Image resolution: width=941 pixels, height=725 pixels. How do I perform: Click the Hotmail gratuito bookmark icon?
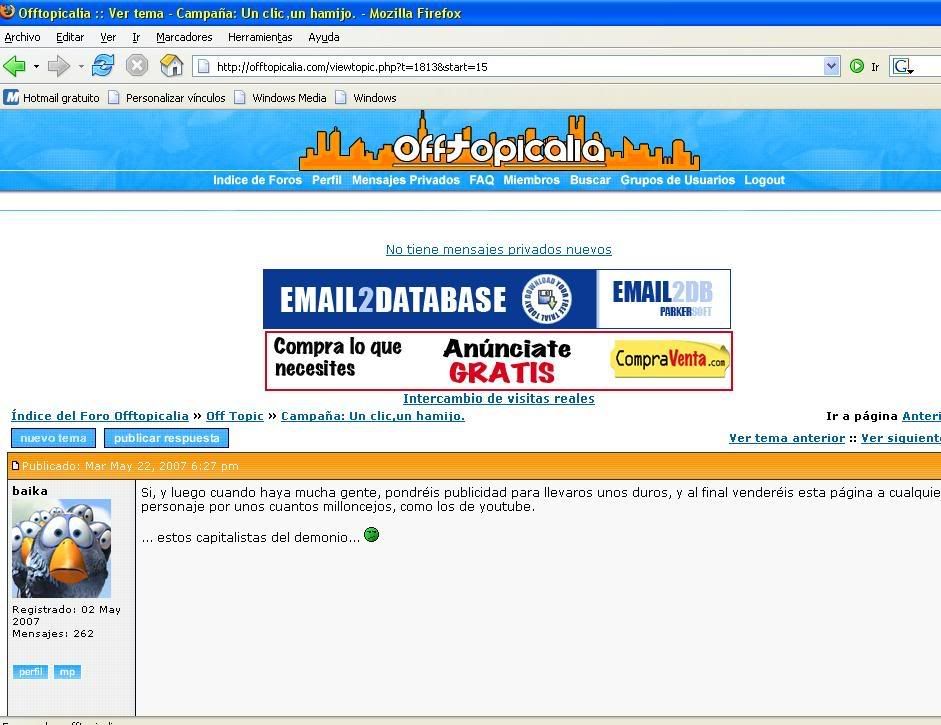pos(12,98)
